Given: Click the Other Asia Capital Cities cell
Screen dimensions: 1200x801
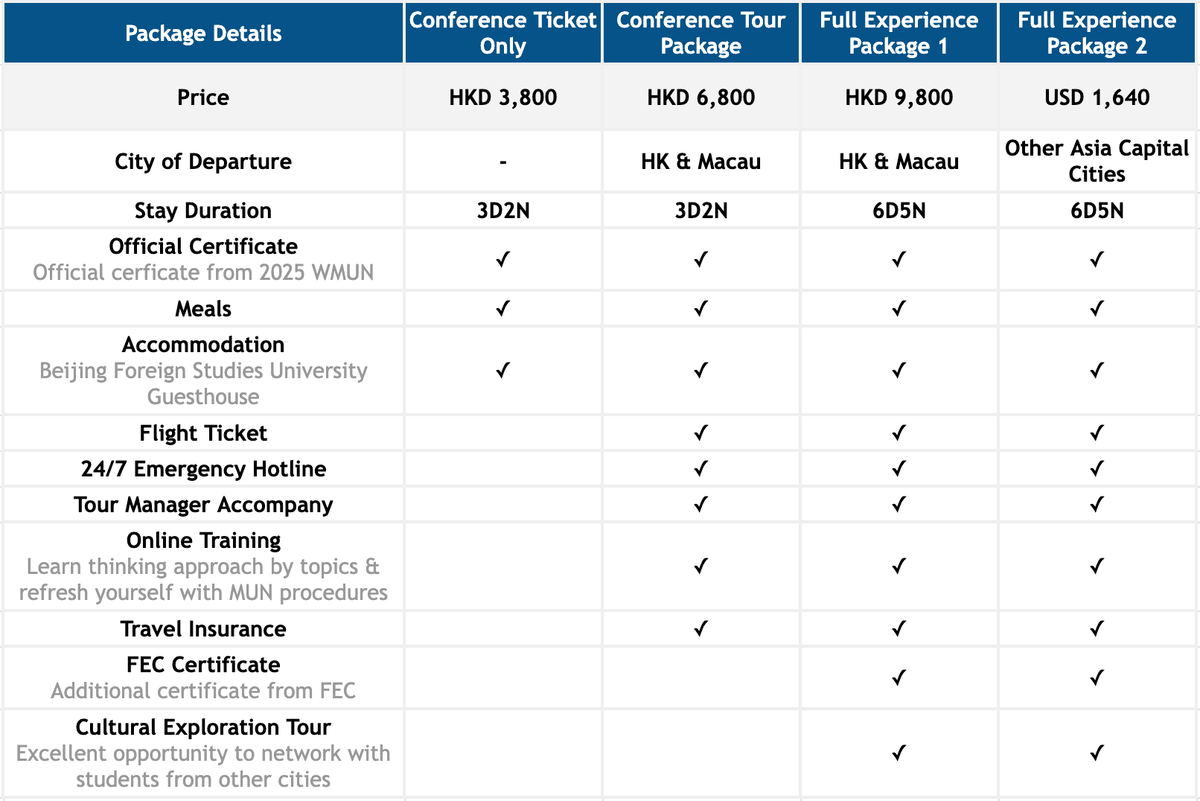Looking at the screenshot, I should pyautogui.click(x=1097, y=161).
